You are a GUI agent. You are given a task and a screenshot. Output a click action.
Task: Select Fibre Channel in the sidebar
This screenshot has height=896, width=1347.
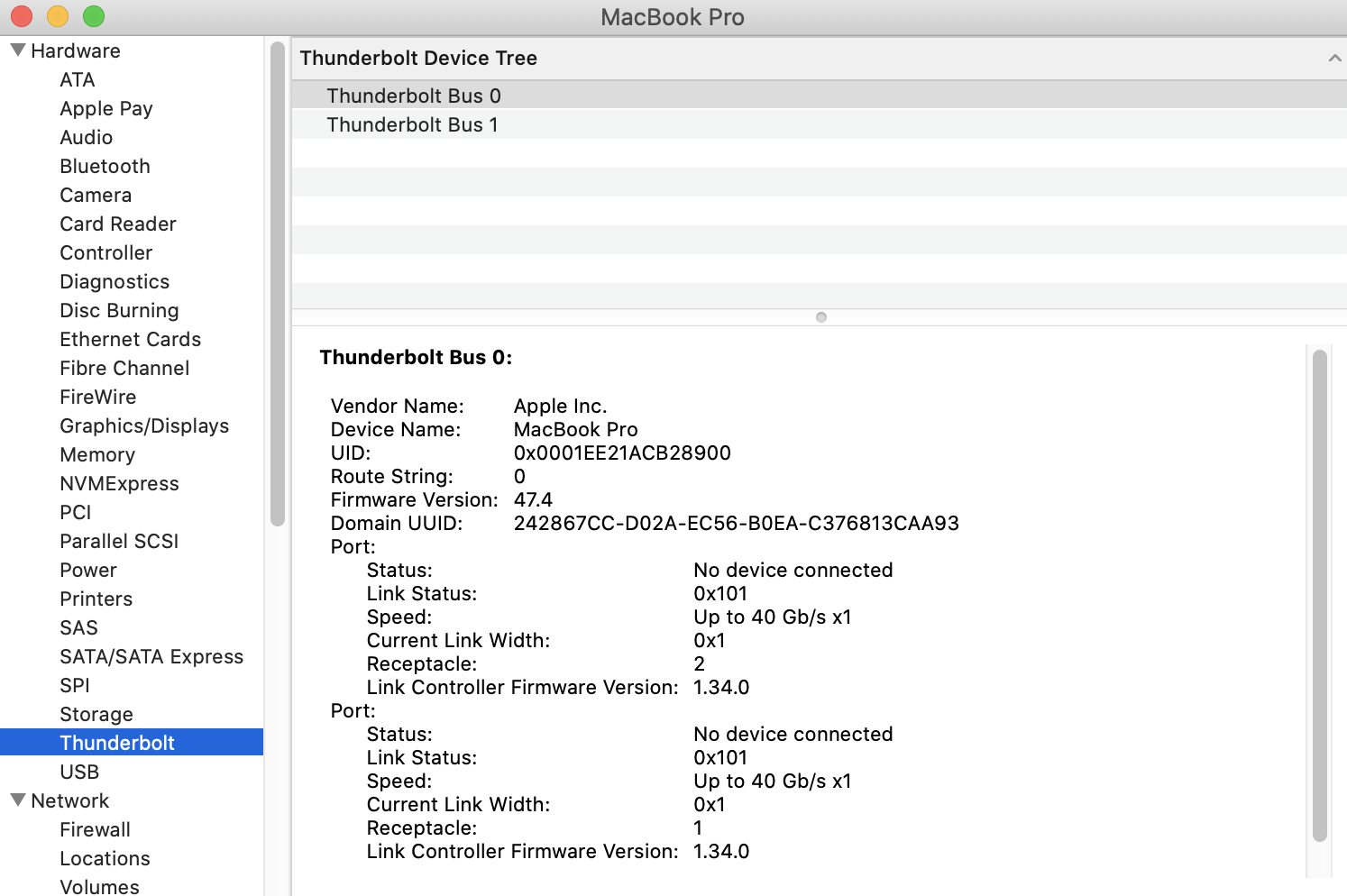point(124,368)
